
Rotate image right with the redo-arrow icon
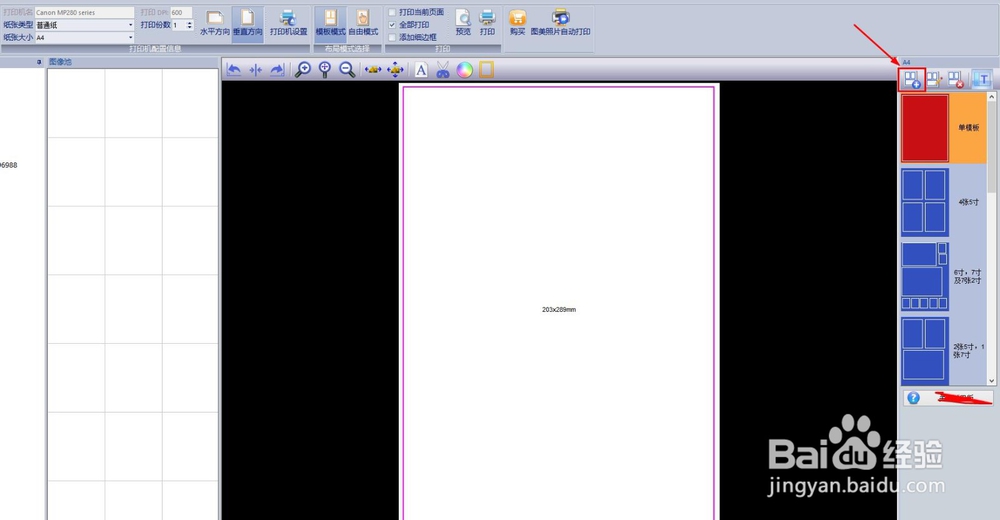(277, 70)
